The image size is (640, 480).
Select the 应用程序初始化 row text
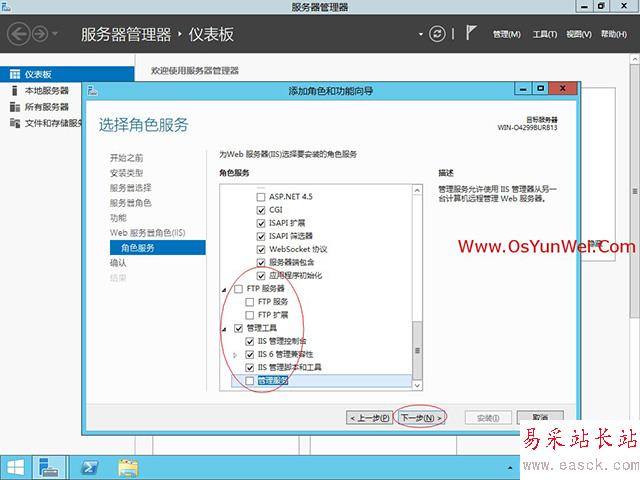coord(296,276)
